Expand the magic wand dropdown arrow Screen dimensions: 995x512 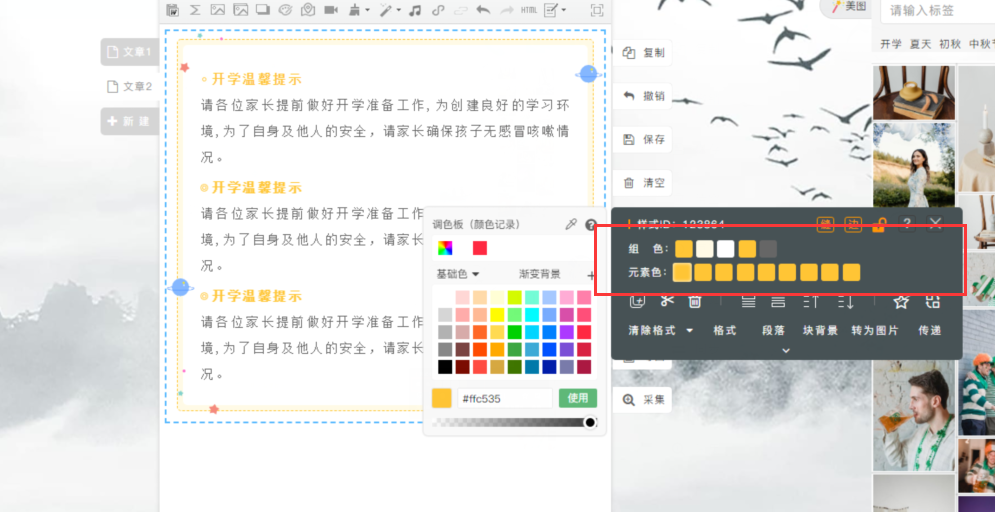point(399,10)
